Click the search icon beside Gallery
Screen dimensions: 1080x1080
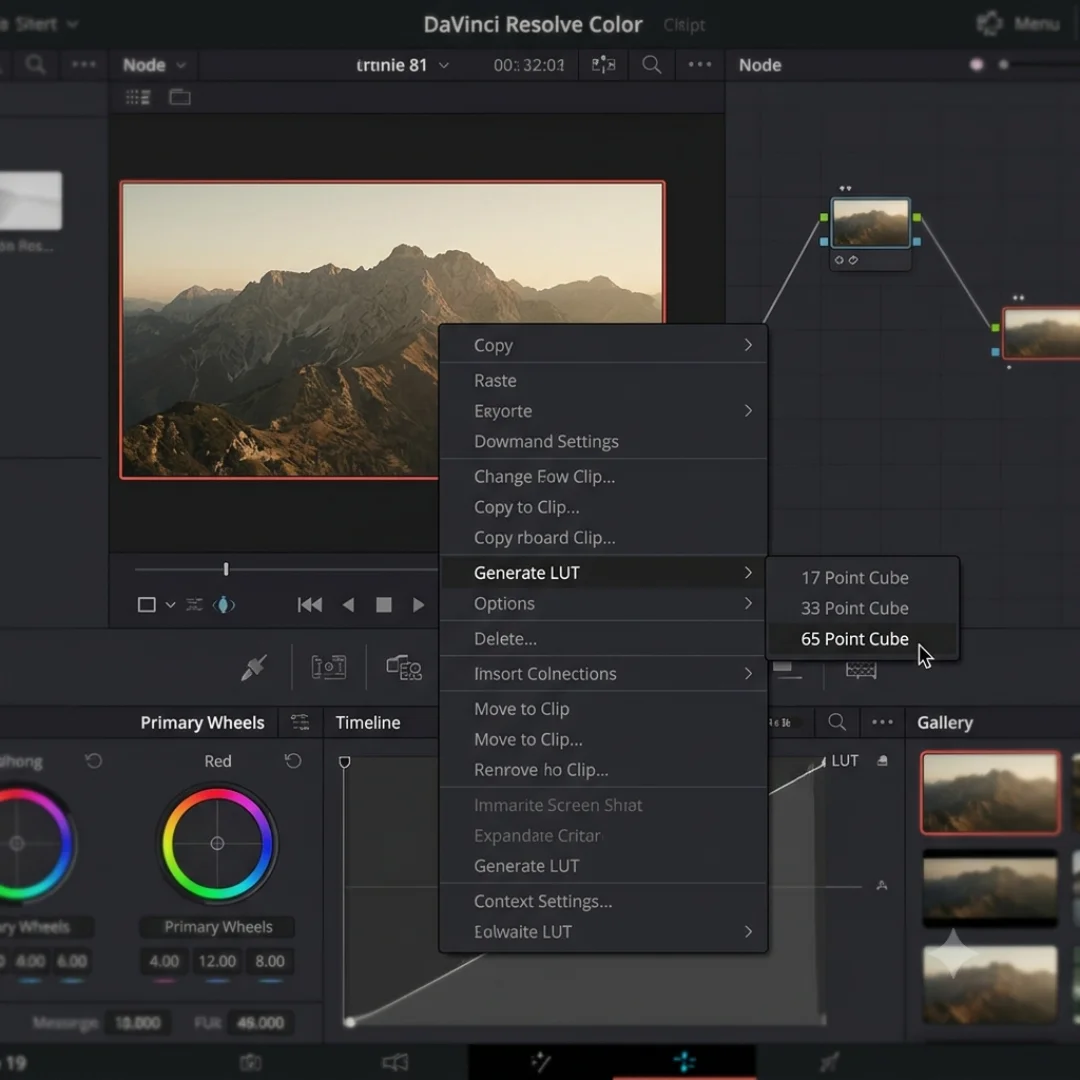[837, 722]
